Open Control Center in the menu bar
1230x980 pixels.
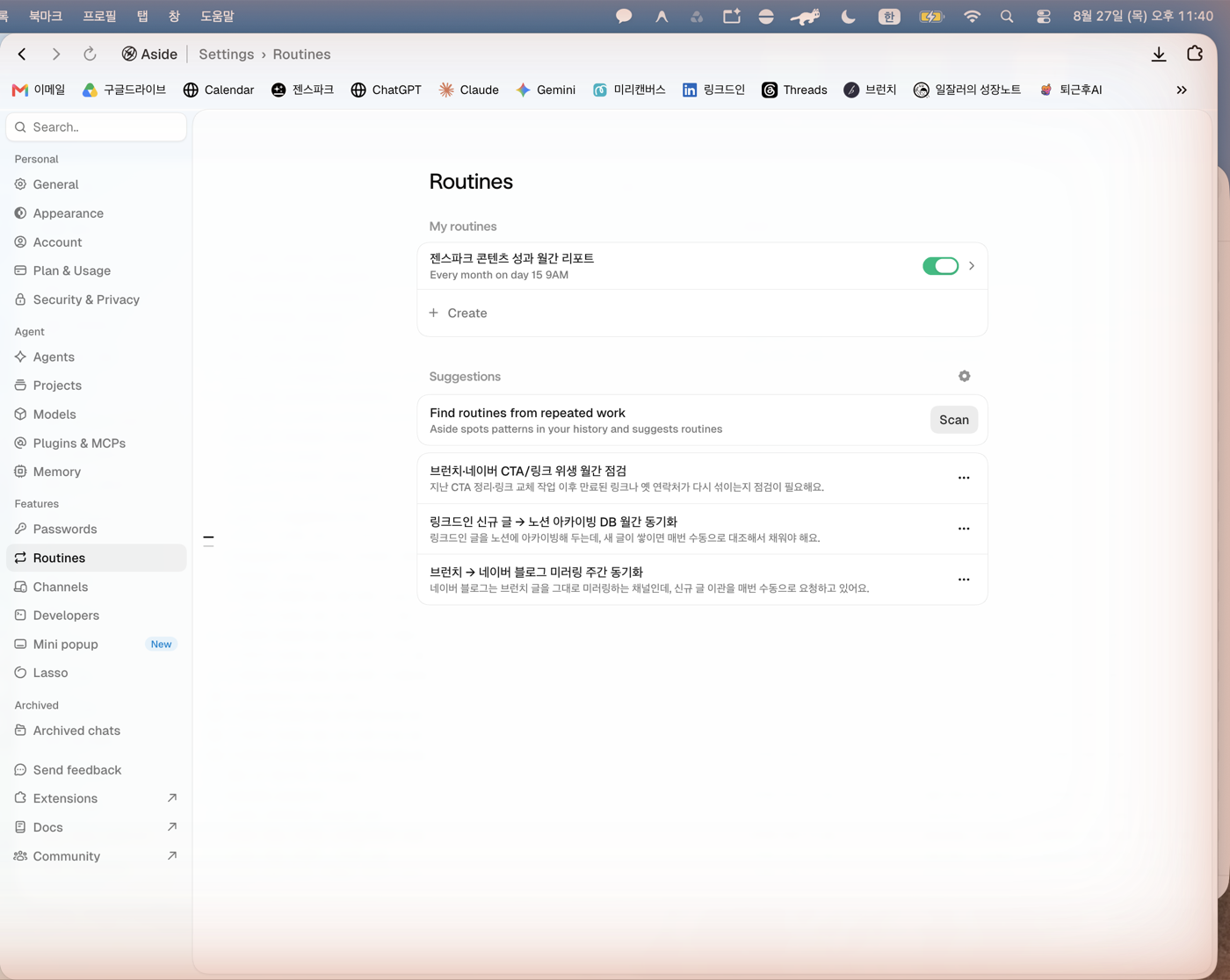click(1044, 16)
